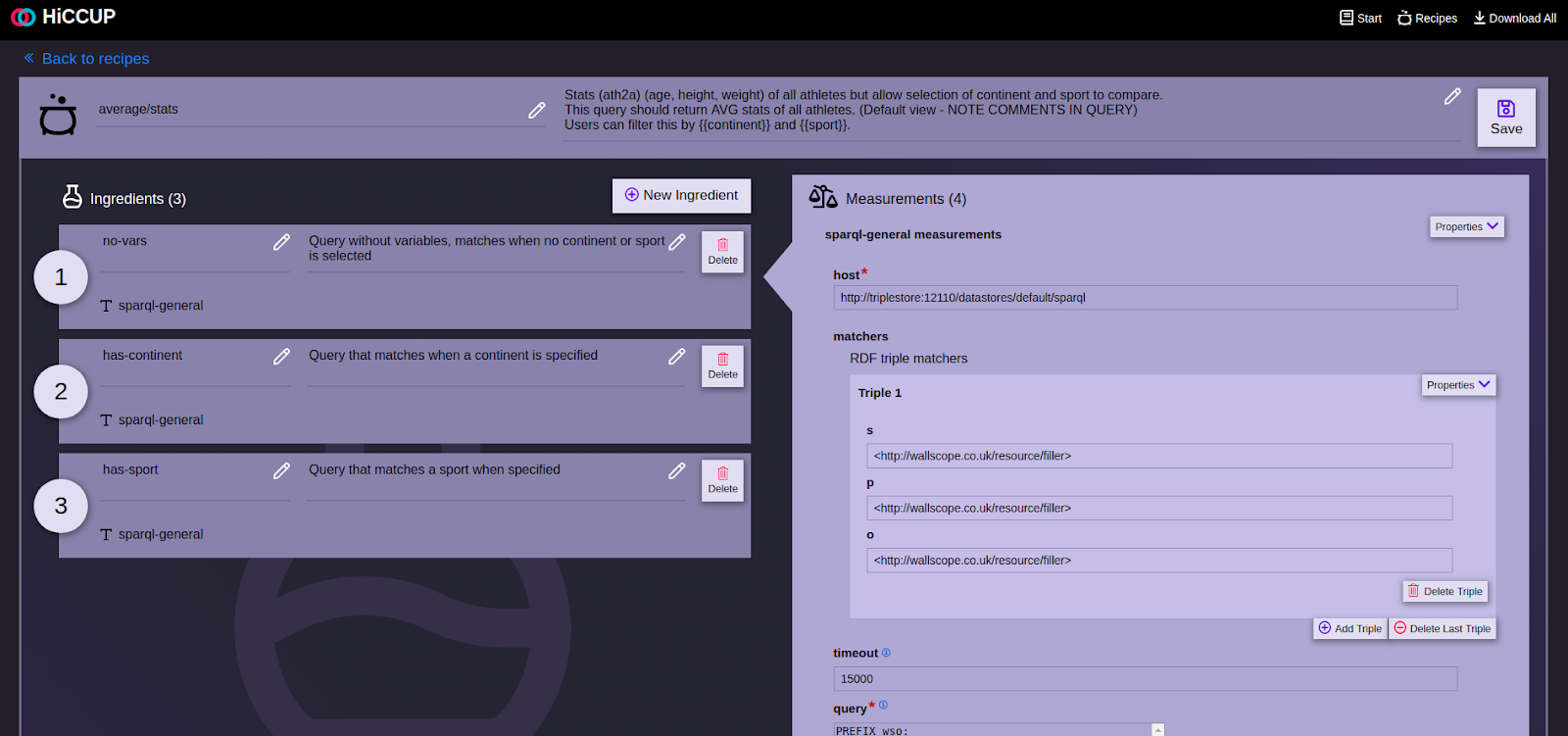Delete the has-sport ingredient
The image size is (1568, 736).
[722, 481]
